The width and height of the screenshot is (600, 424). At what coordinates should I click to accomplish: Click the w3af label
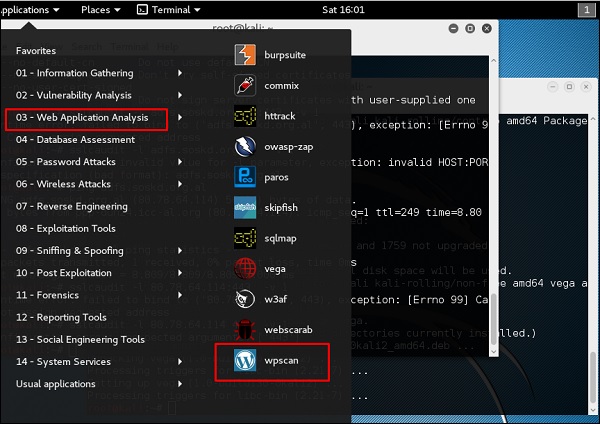(276, 299)
